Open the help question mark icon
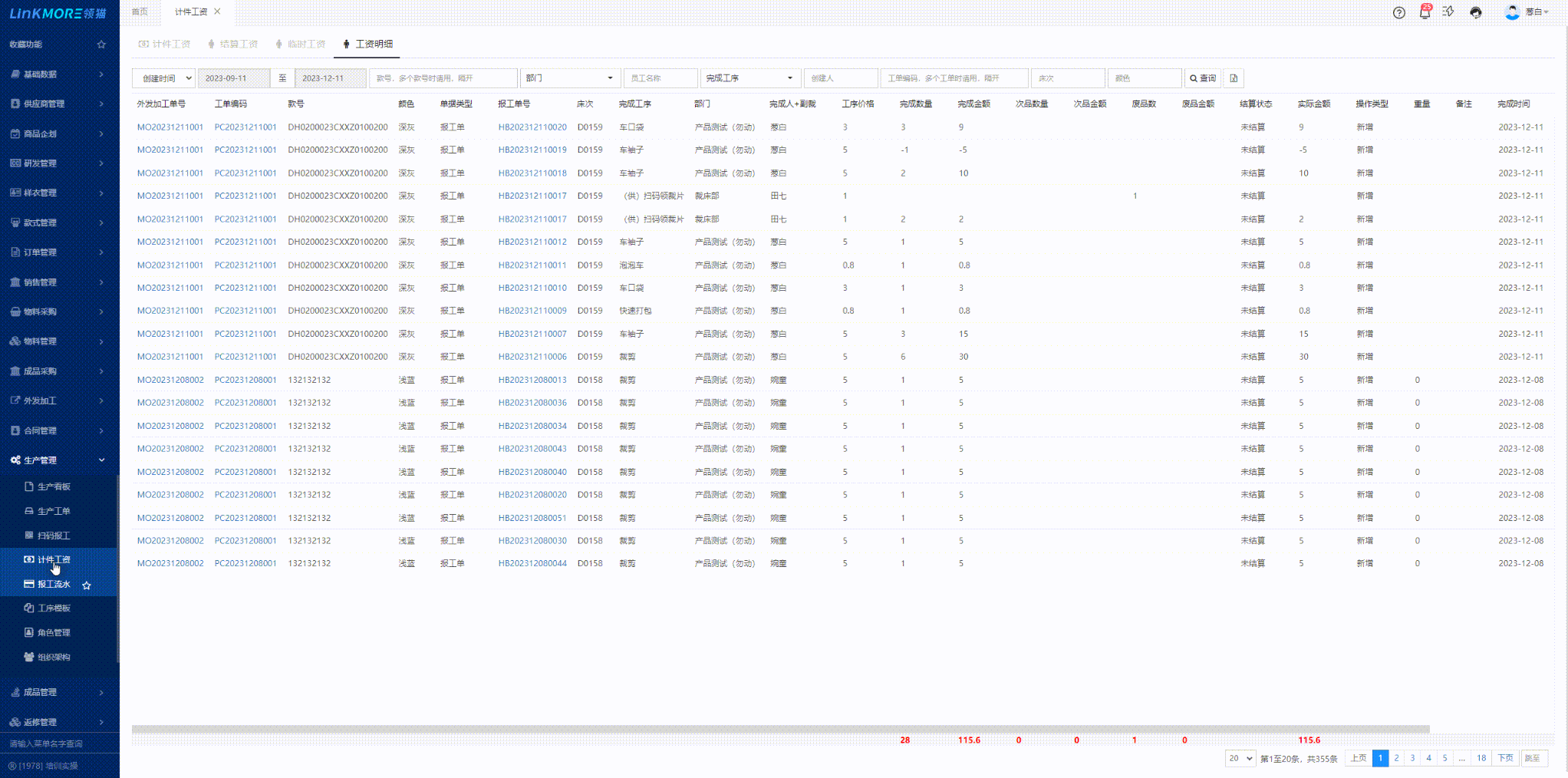The image size is (1568, 778). pyautogui.click(x=1398, y=12)
